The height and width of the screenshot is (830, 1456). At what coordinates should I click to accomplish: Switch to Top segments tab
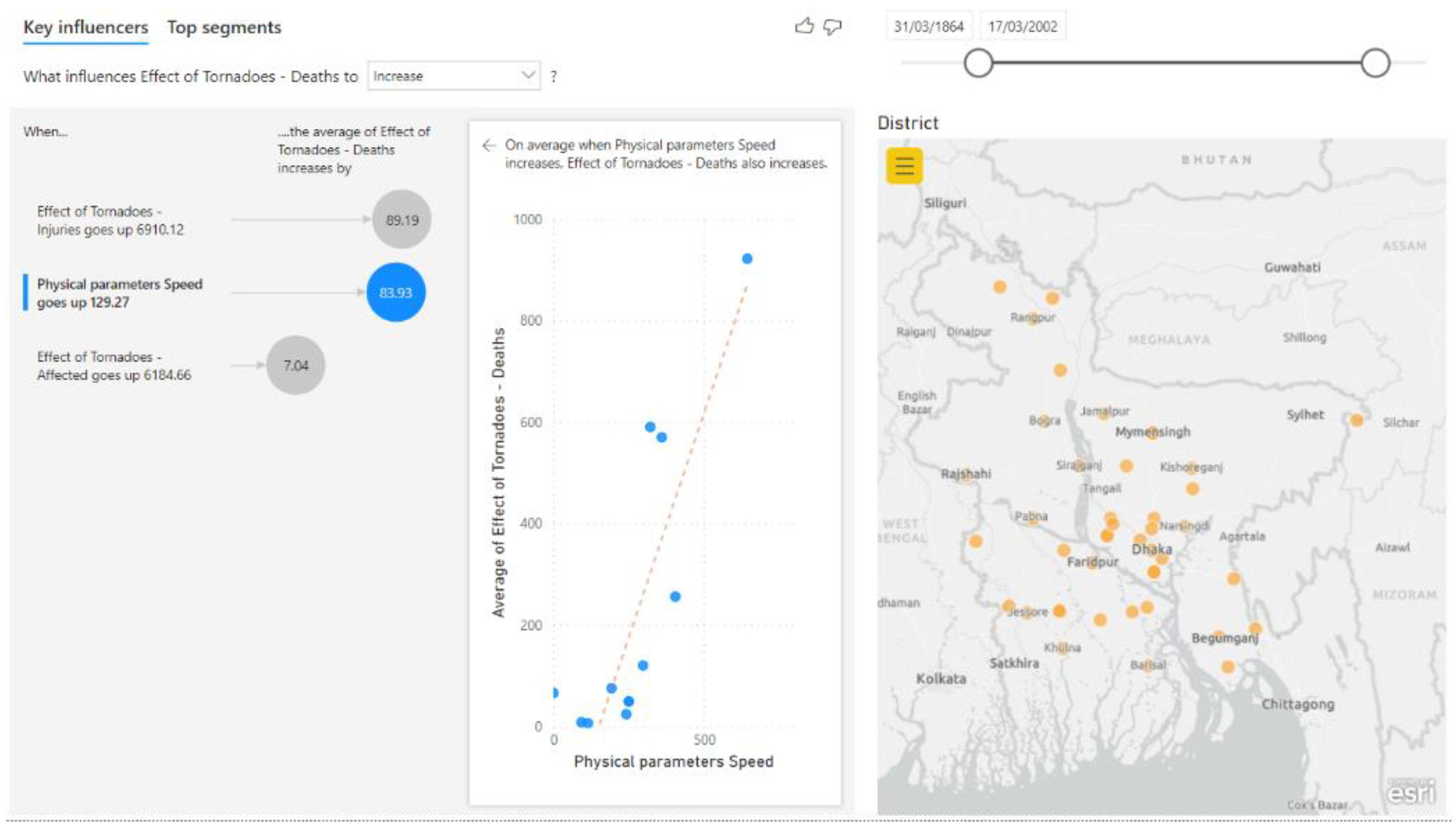tap(224, 27)
